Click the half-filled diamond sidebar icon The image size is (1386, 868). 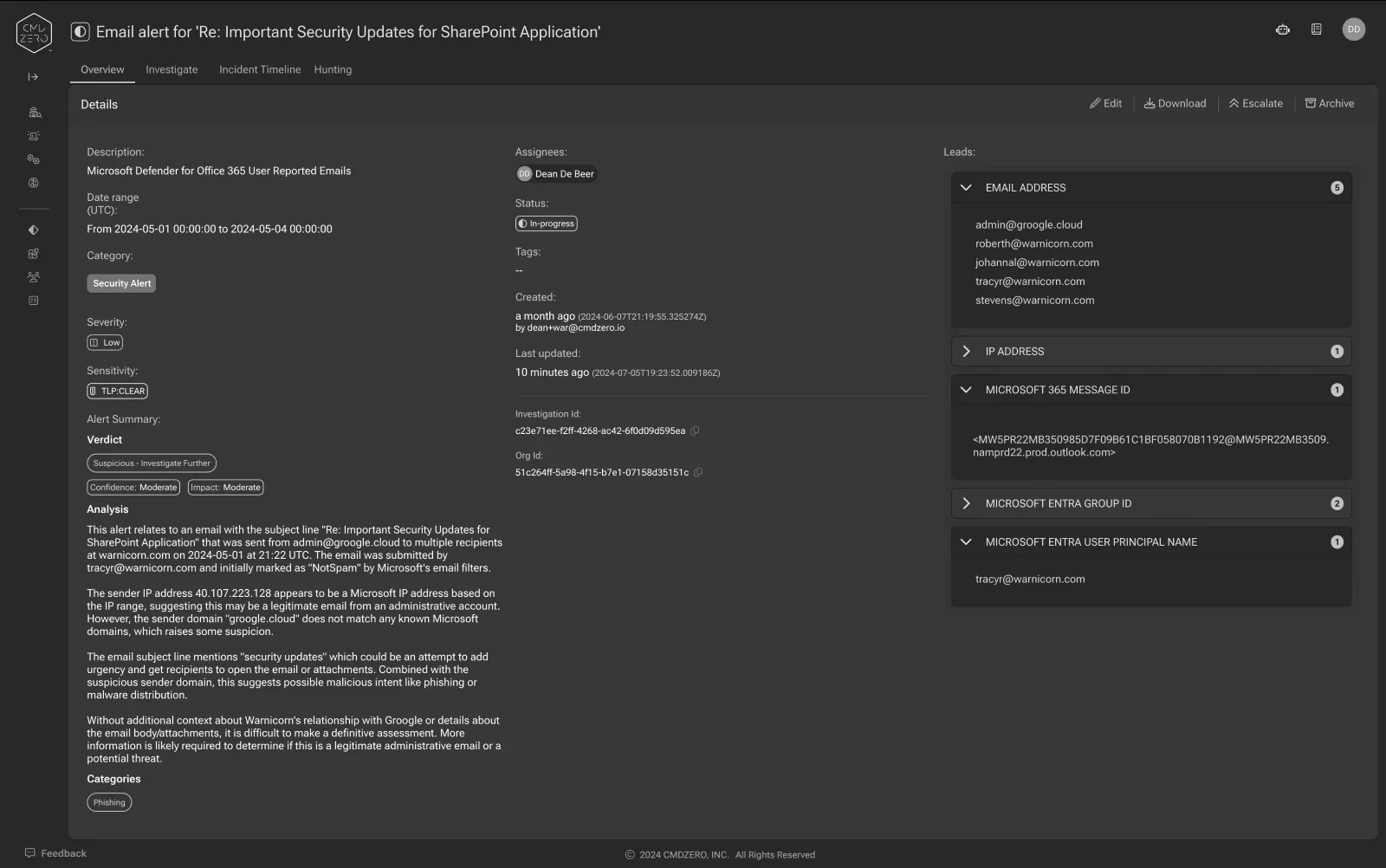pyautogui.click(x=34, y=230)
